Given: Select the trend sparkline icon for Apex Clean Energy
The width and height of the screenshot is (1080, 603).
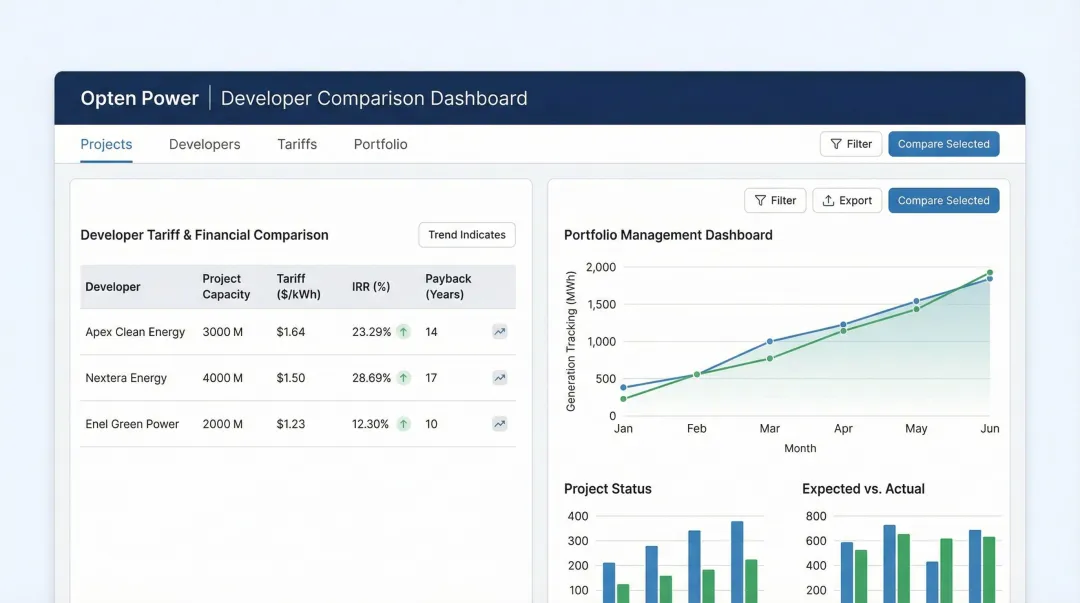Looking at the screenshot, I should tap(499, 331).
